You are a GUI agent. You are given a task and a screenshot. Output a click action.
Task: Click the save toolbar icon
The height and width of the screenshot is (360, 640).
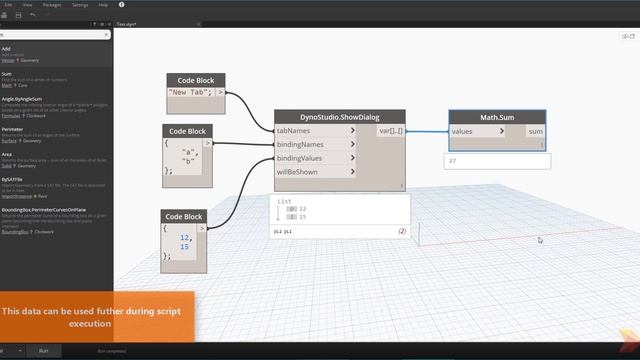tap(18, 16)
